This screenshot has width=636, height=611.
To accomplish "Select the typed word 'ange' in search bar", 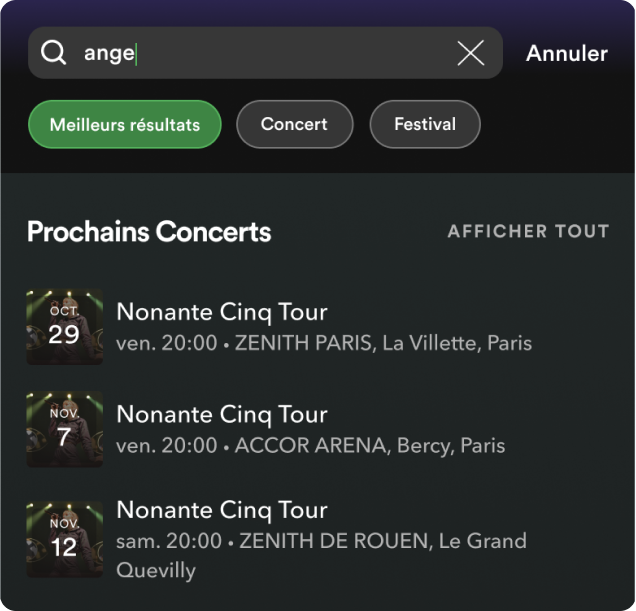I will [109, 54].
